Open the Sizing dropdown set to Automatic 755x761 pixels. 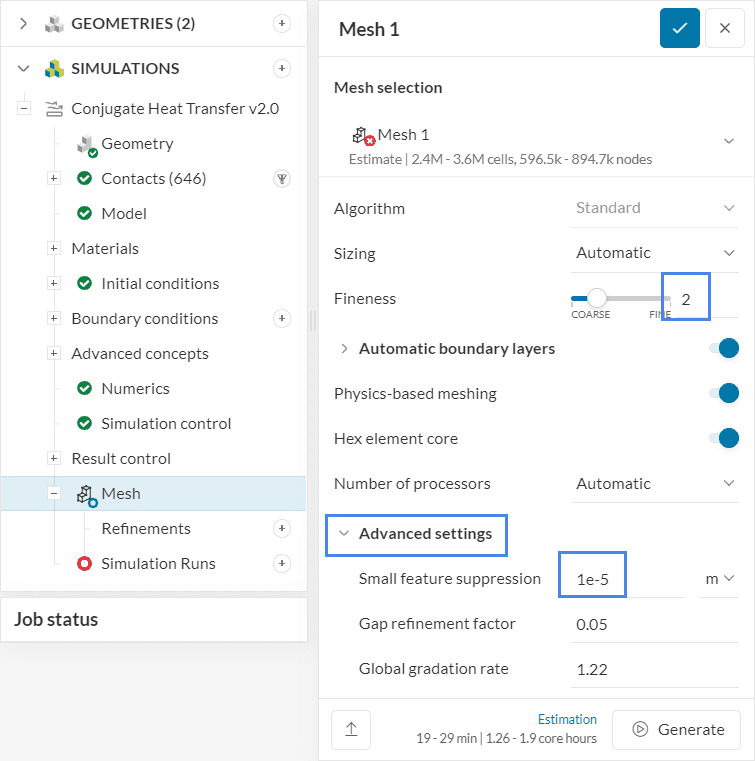click(x=655, y=254)
